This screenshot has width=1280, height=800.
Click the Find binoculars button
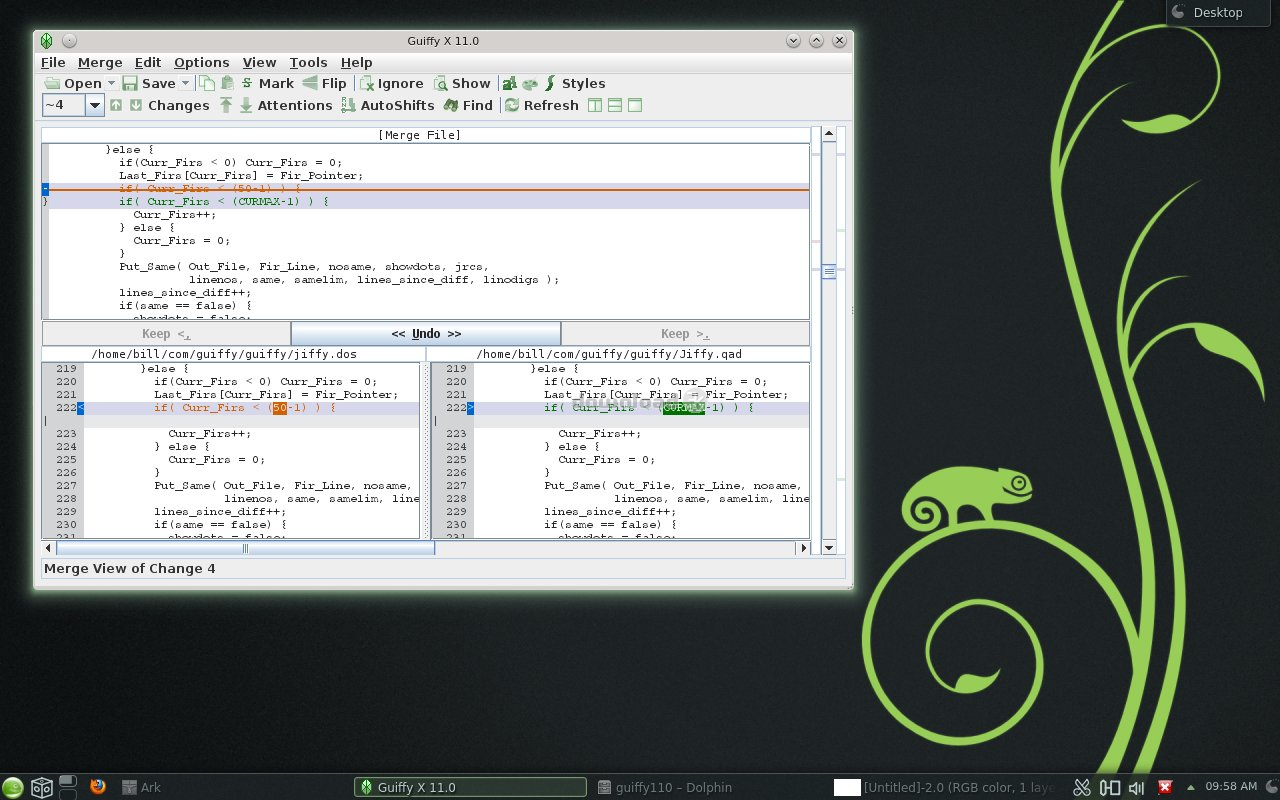(468, 105)
